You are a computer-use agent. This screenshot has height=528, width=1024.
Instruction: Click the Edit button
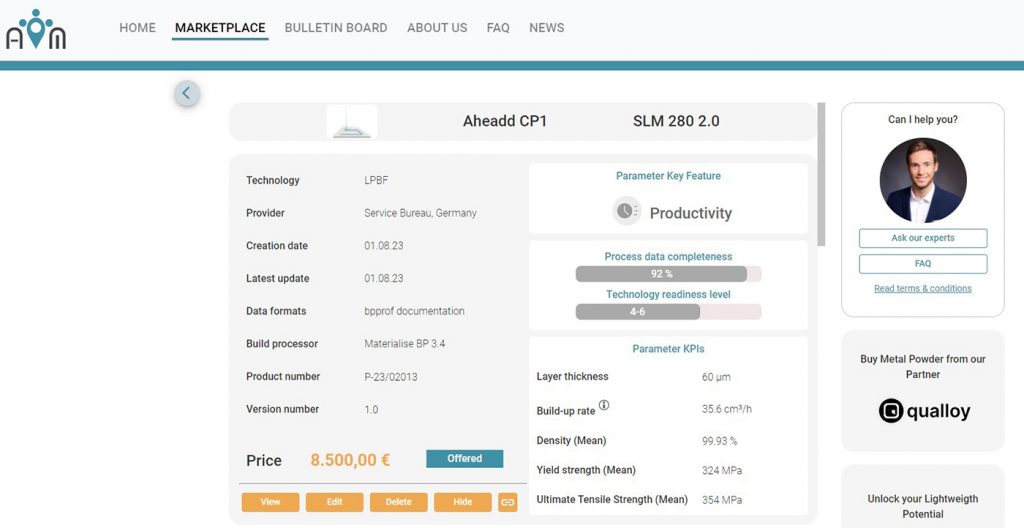[x=334, y=502]
